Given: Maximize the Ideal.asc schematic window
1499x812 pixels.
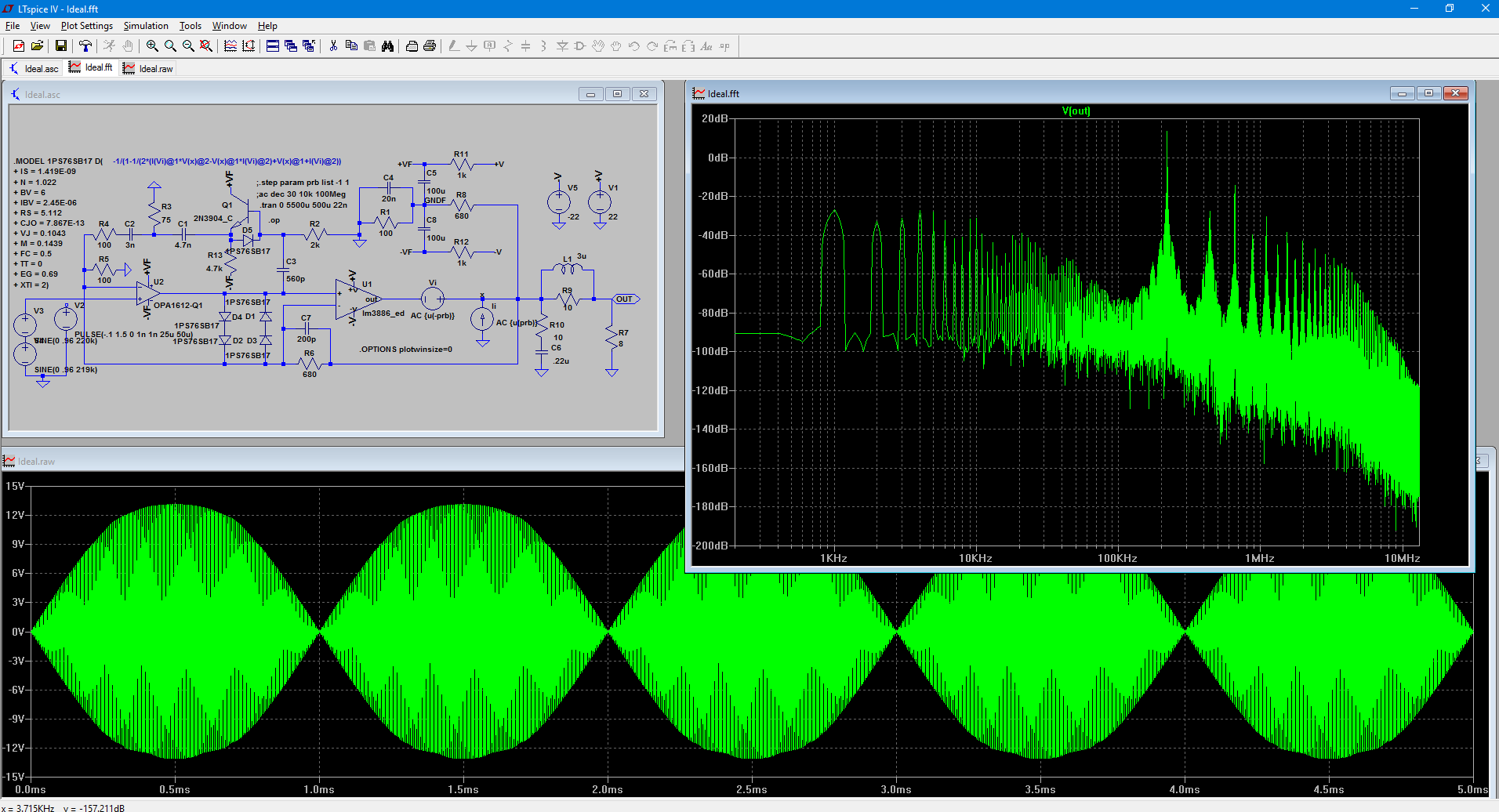Looking at the screenshot, I should (617, 94).
